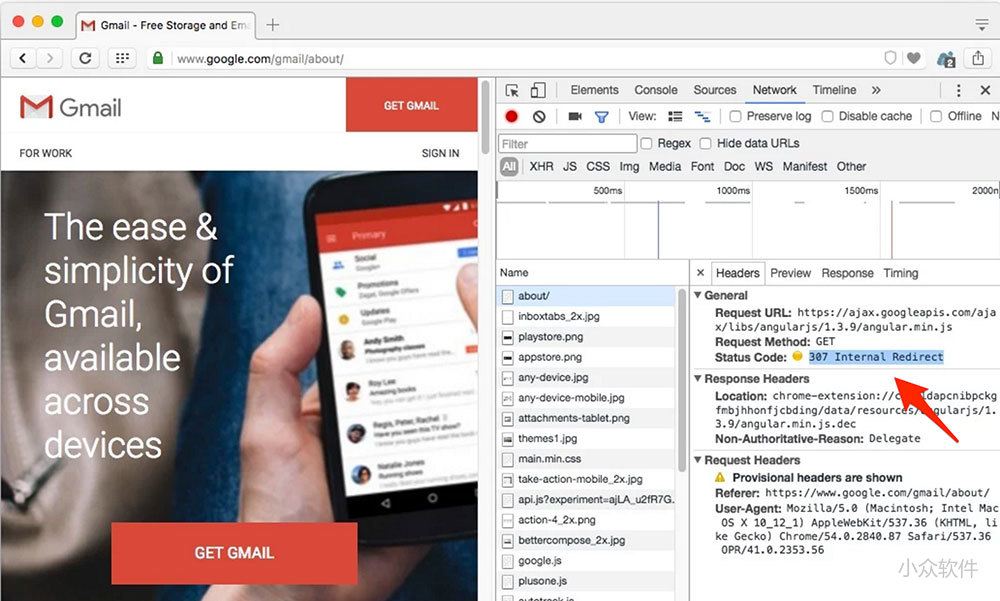Viewport: 1000px width, 601px height.
Task: Collapse the Request Headers section
Action: (698, 459)
